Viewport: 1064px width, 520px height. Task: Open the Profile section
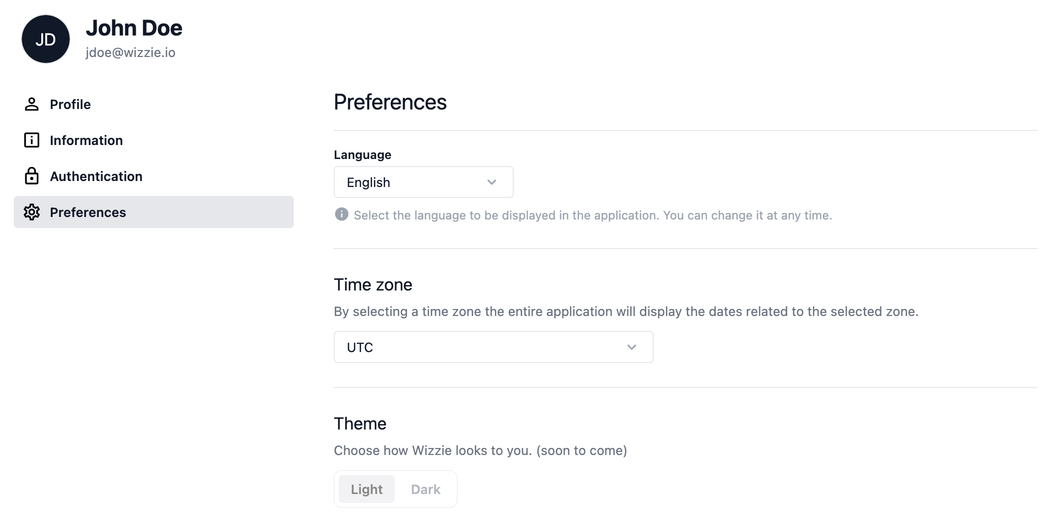[x=70, y=104]
